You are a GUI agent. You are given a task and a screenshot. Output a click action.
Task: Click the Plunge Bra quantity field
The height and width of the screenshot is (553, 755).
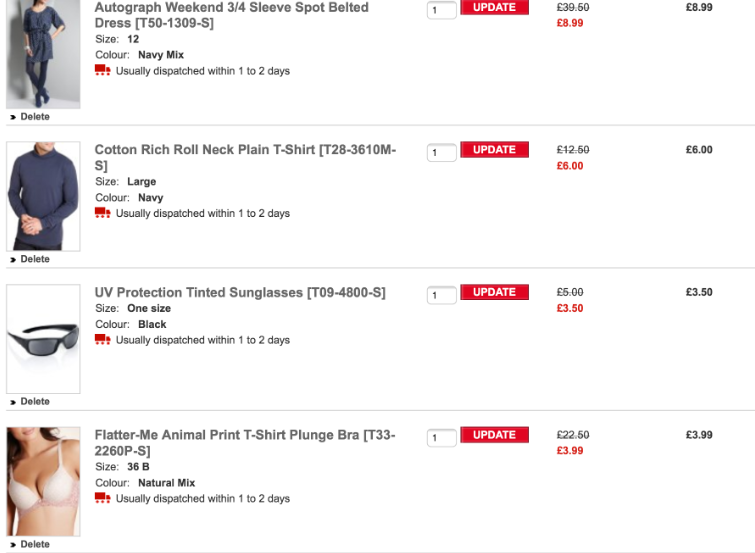(x=441, y=438)
